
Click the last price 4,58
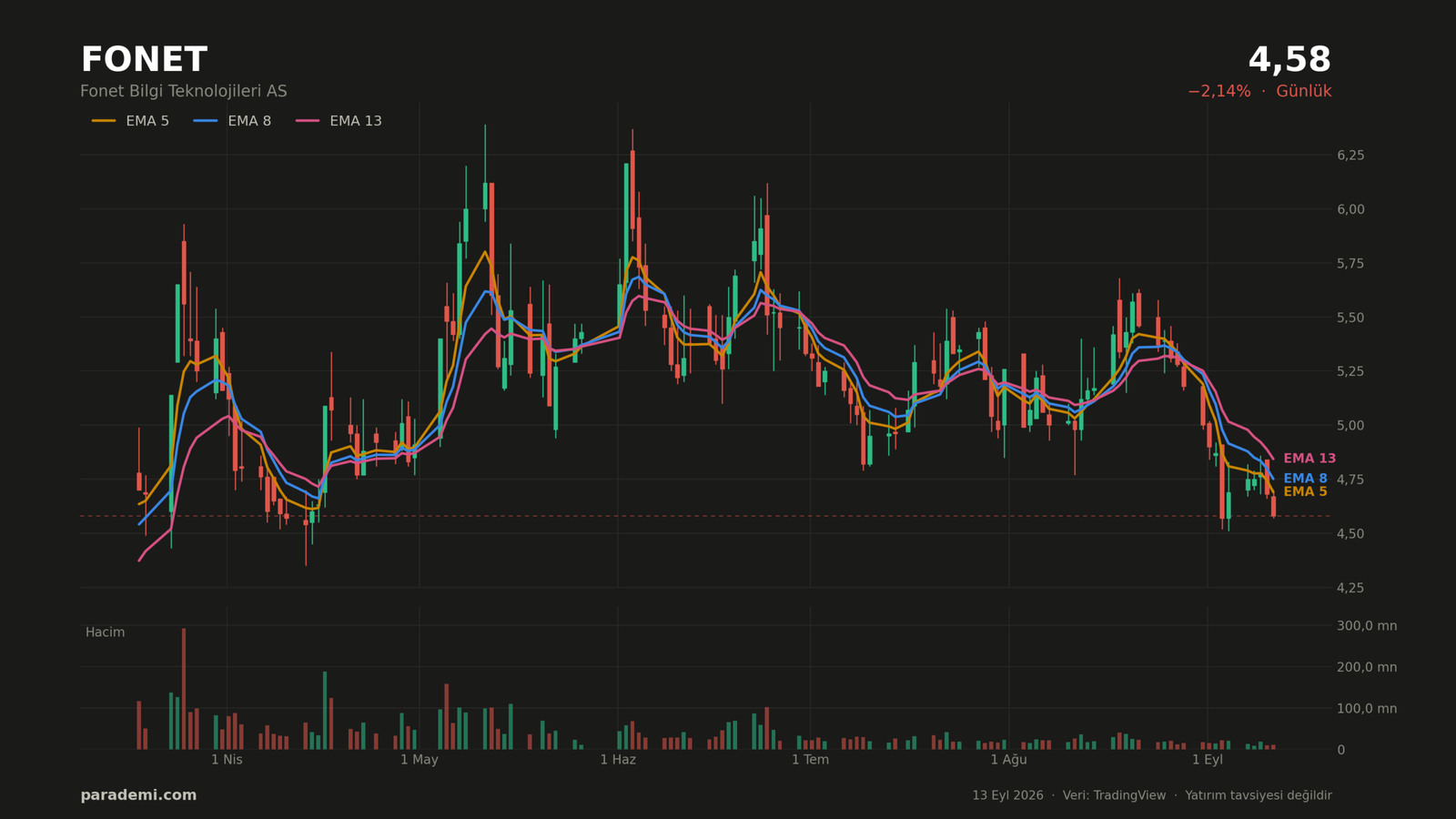click(1289, 60)
